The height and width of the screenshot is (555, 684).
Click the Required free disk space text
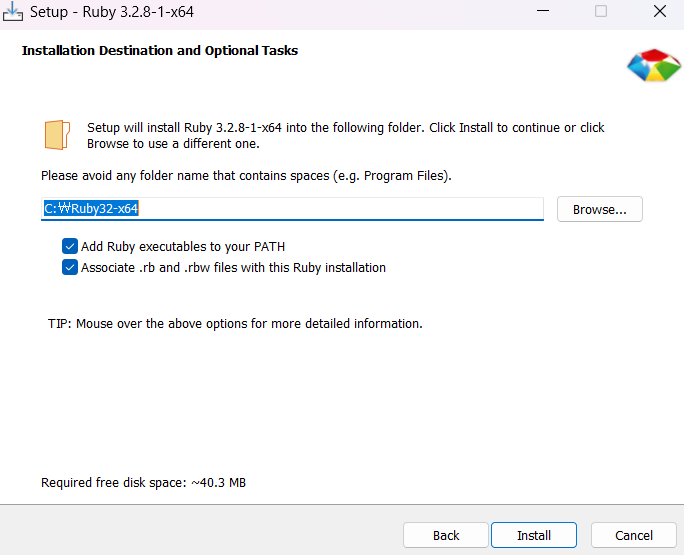tap(143, 483)
